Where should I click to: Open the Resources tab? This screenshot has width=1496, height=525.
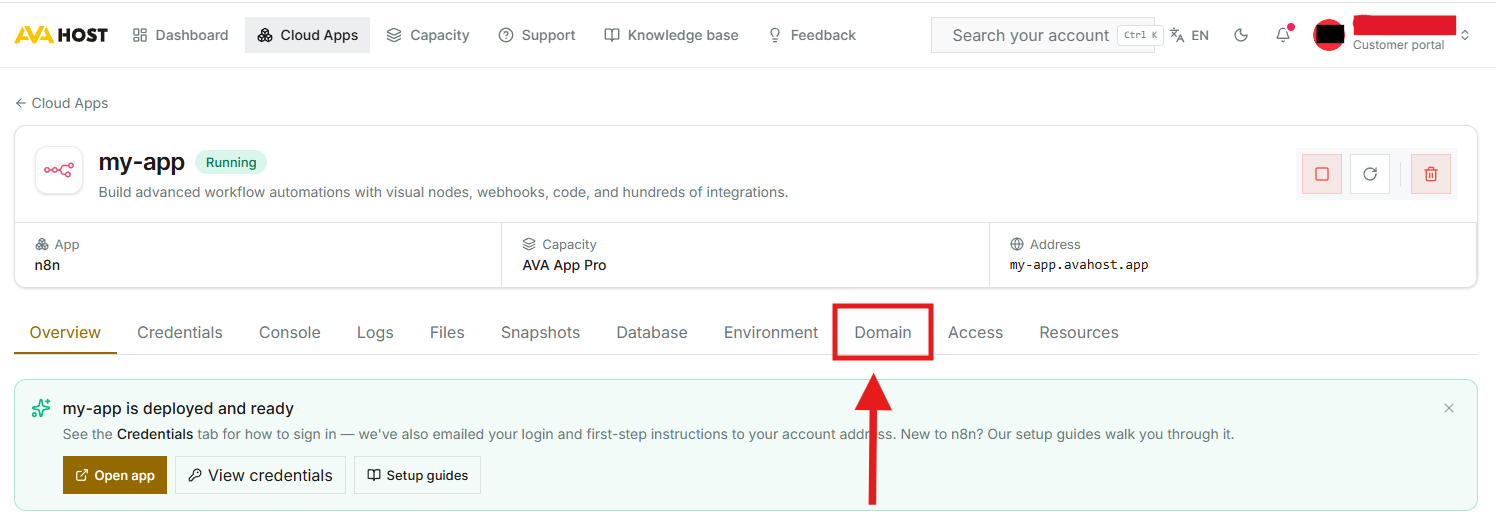click(1079, 332)
